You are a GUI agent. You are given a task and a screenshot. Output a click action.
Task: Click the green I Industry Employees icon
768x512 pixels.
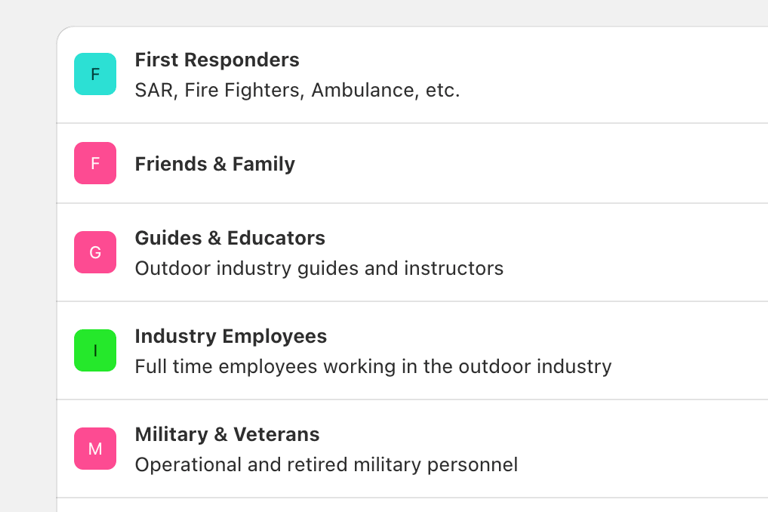click(95, 350)
